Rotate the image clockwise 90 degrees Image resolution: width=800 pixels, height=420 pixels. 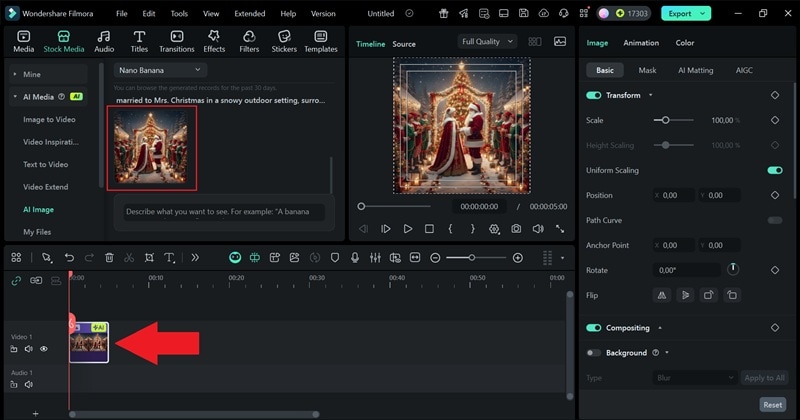coord(709,295)
